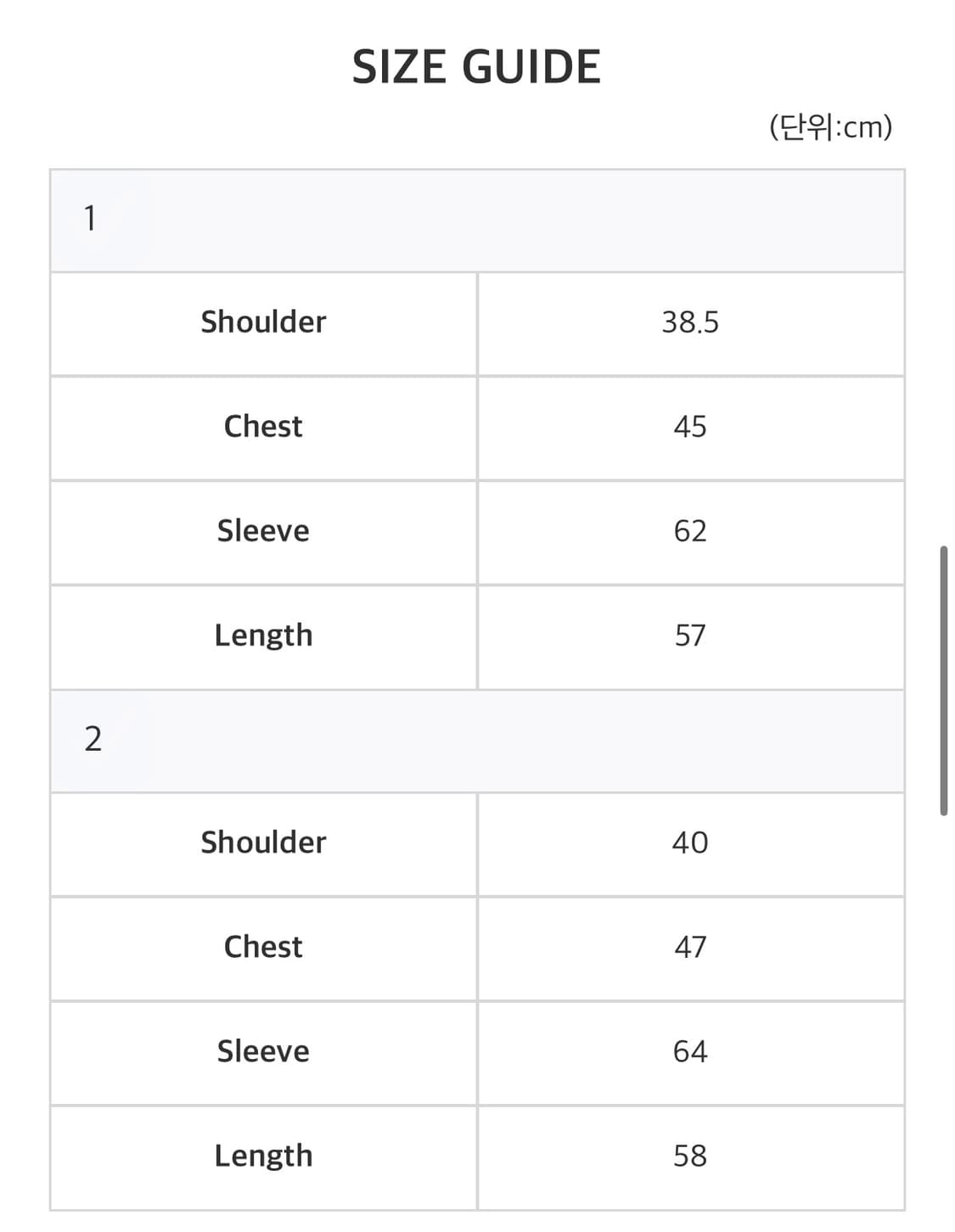Click the Shoulder label under size 1
Viewport: 955px width, 1232px height.
[x=263, y=322]
